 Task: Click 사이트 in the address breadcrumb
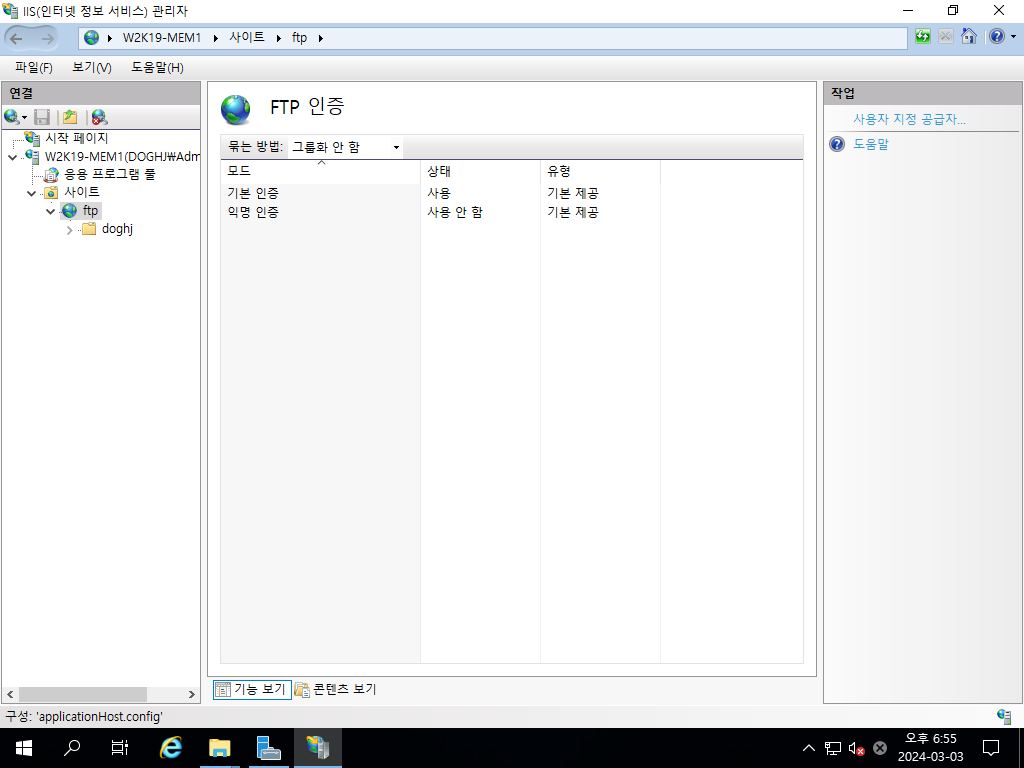pyautogui.click(x=247, y=38)
